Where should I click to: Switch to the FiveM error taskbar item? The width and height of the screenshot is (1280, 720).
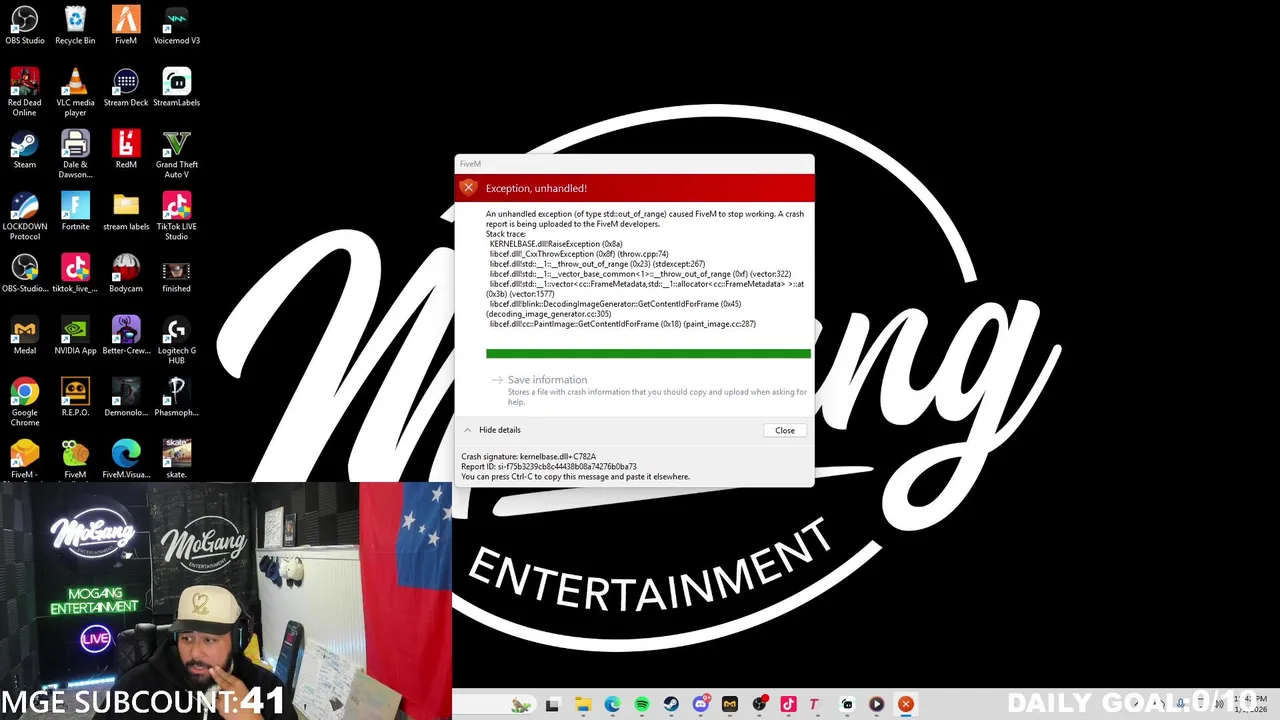[906, 705]
